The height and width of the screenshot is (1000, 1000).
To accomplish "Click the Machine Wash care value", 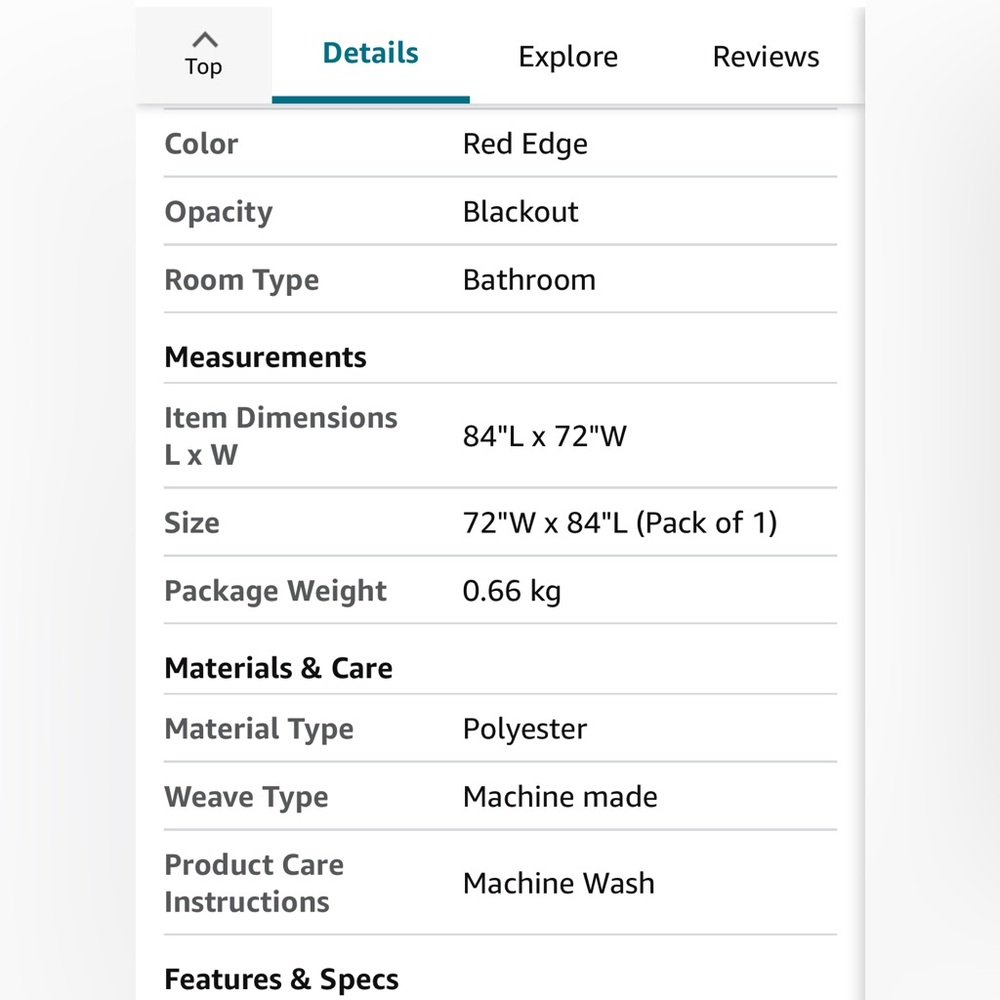I will pos(559,884).
